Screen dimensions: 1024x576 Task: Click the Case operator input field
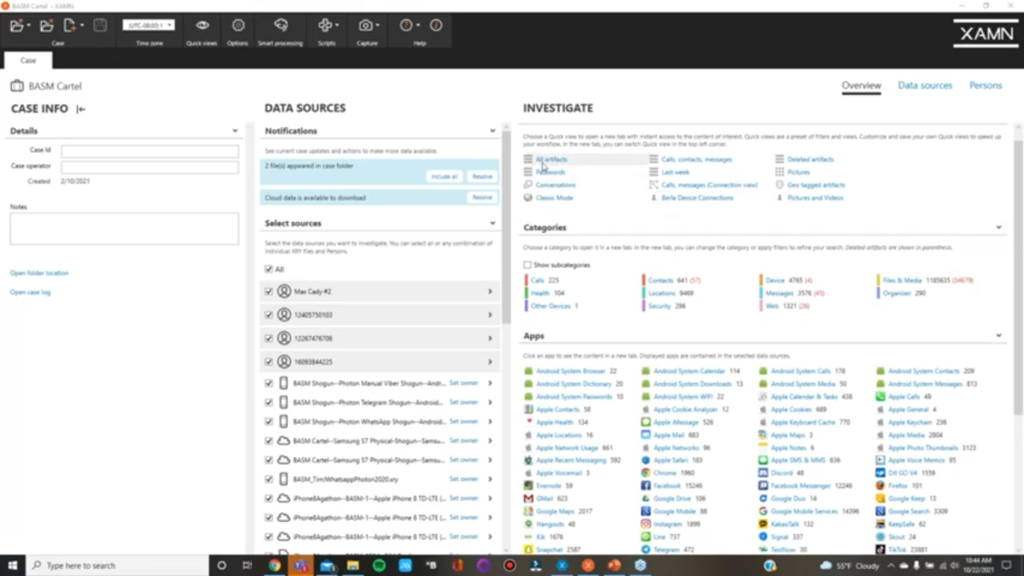click(150, 167)
